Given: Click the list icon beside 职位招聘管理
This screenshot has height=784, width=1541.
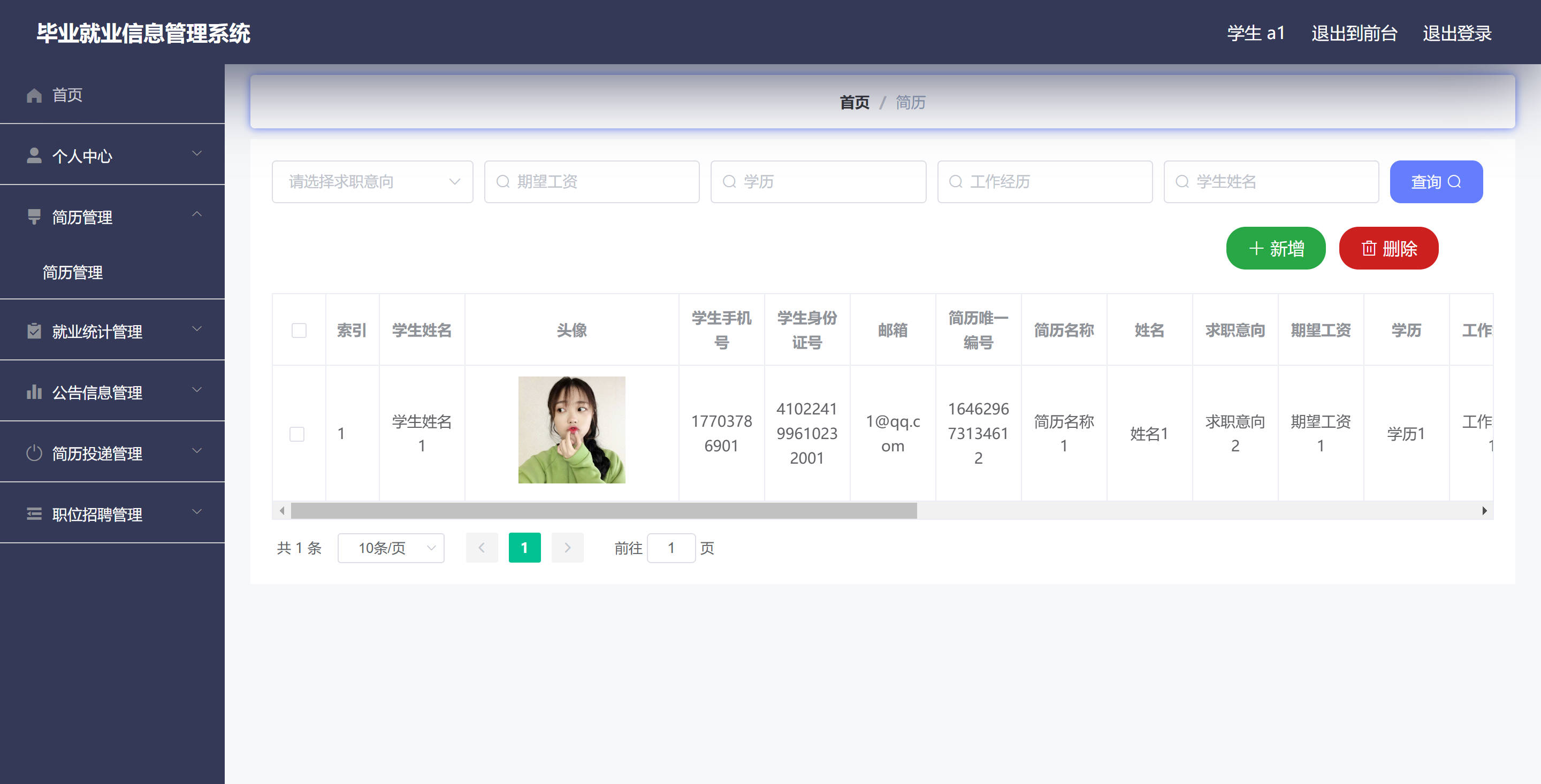Looking at the screenshot, I should click(x=34, y=514).
